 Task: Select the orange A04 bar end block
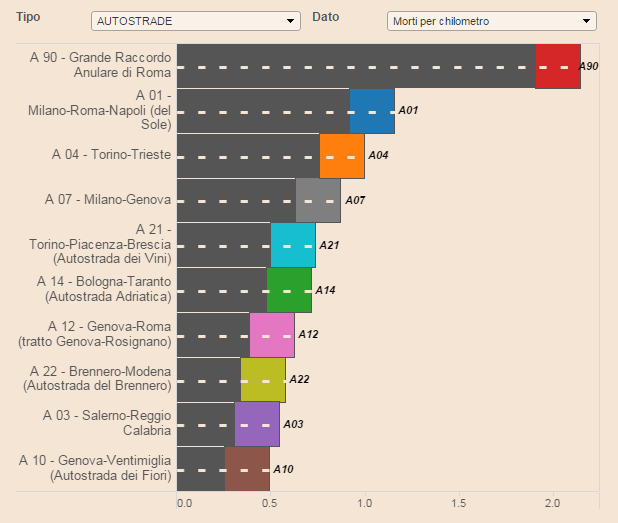click(x=342, y=156)
